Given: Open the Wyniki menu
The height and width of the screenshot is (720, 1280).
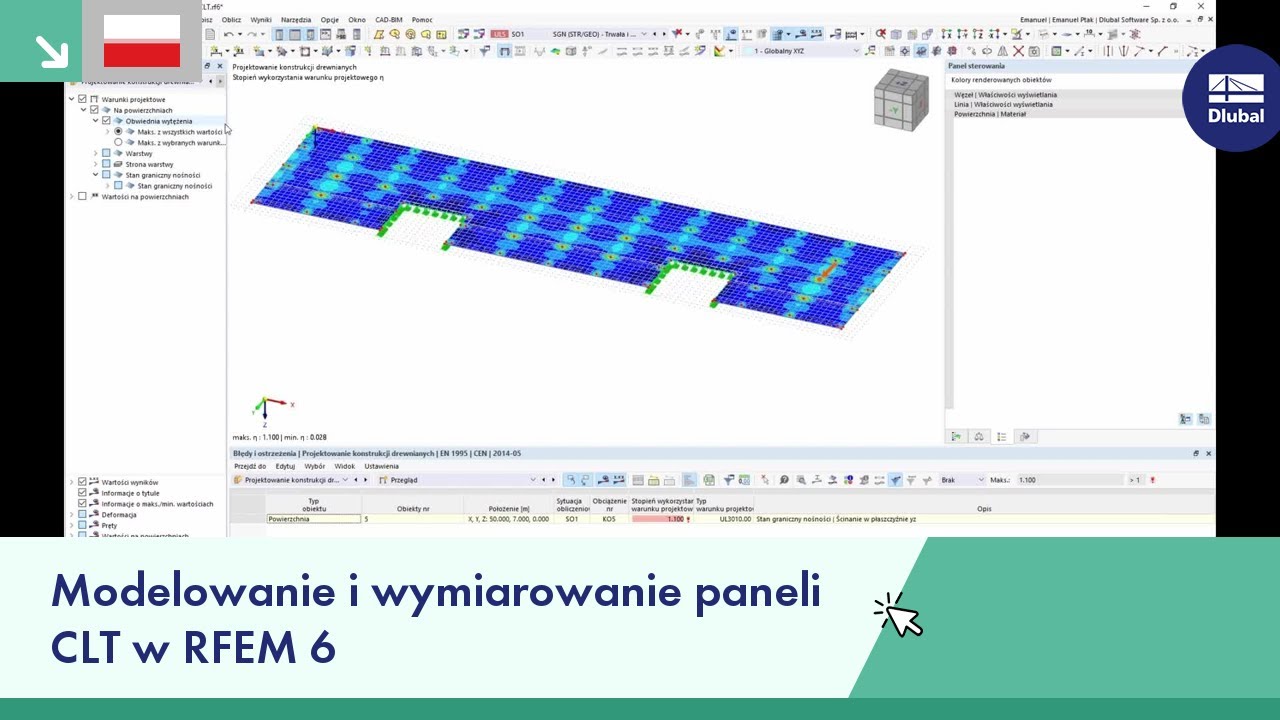Looking at the screenshot, I should pos(261,19).
